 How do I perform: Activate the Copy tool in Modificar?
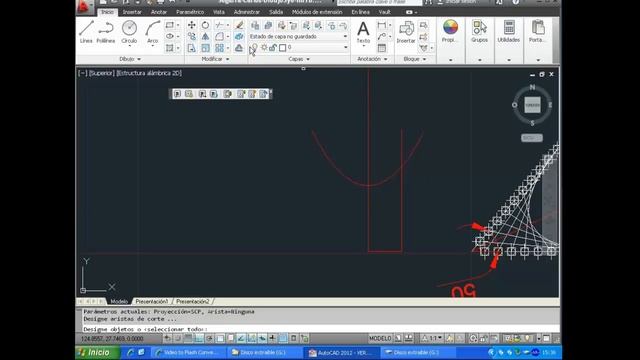[191, 36]
